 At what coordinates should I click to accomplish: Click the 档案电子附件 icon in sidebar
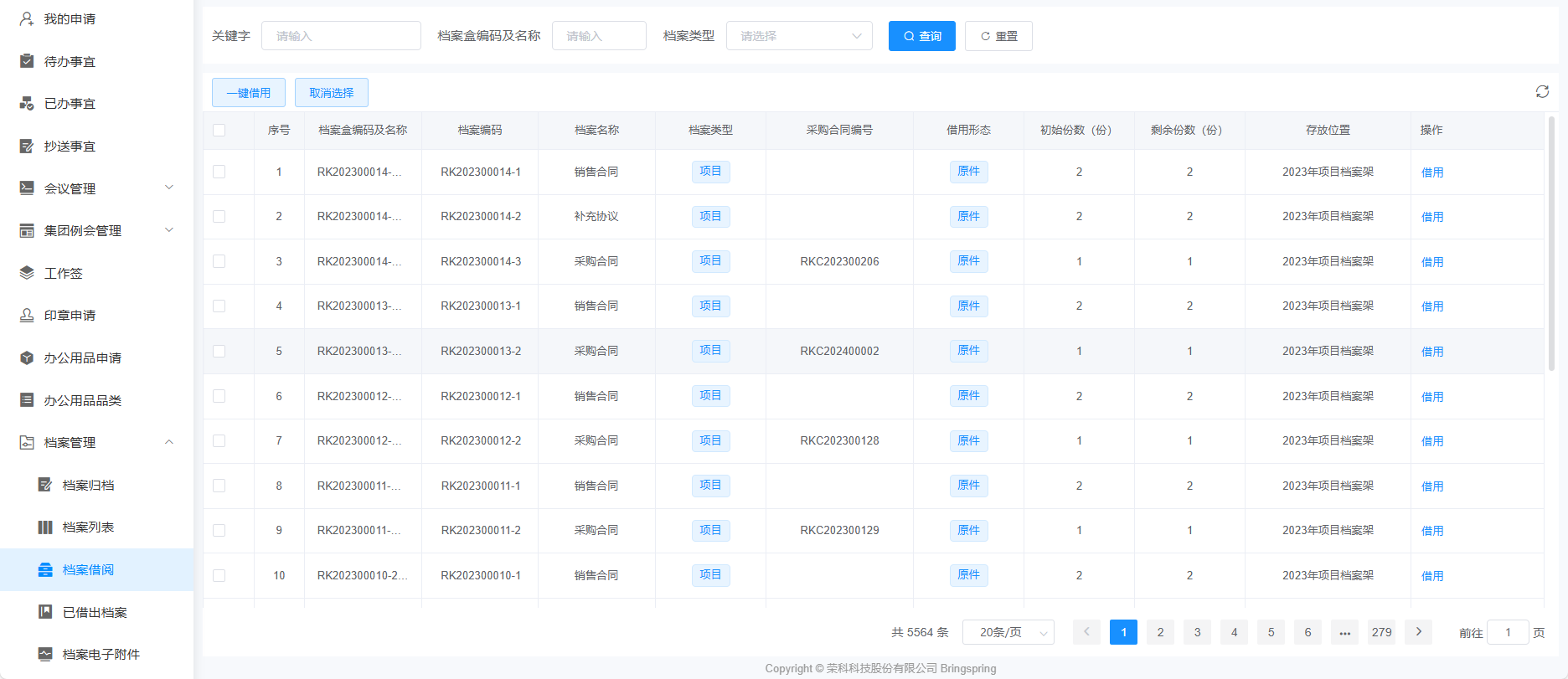[45, 654]
